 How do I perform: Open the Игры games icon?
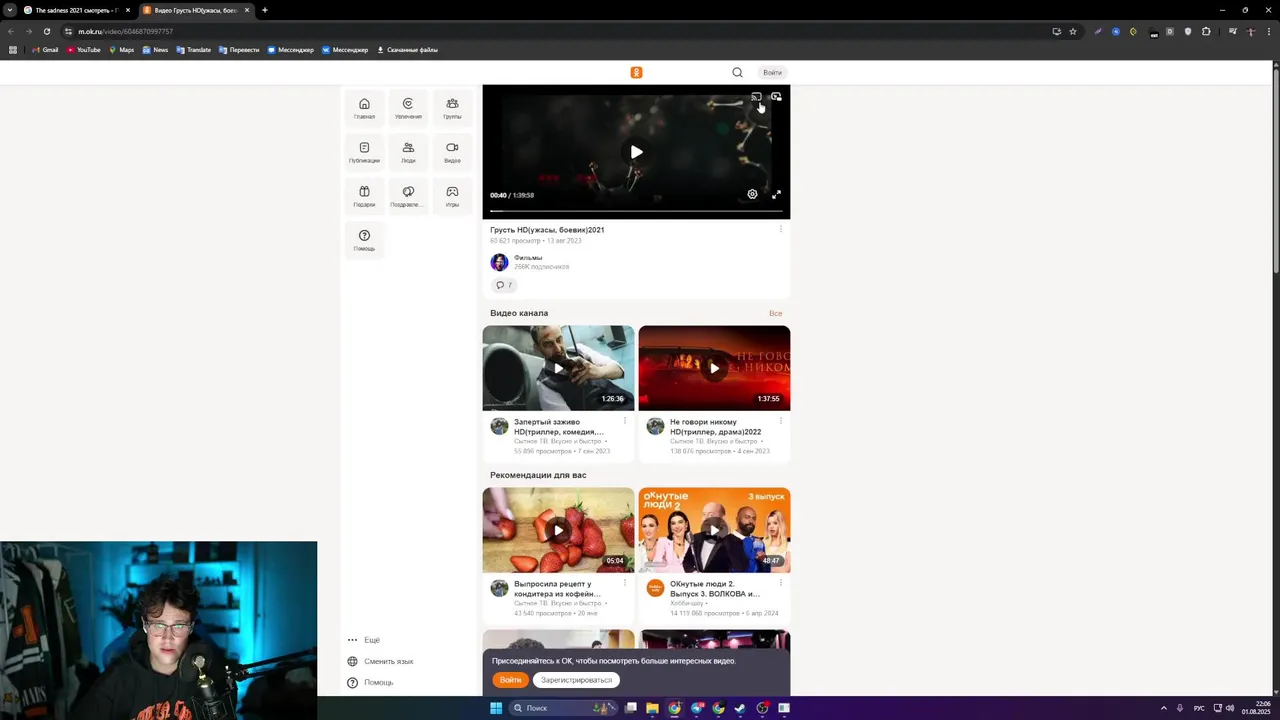(x=452, y=196)
